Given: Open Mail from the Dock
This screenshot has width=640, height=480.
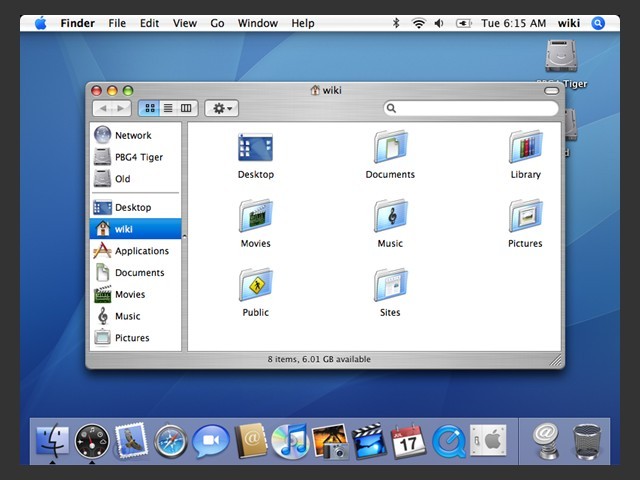Looking at the screenshot, I should (131, 441).
